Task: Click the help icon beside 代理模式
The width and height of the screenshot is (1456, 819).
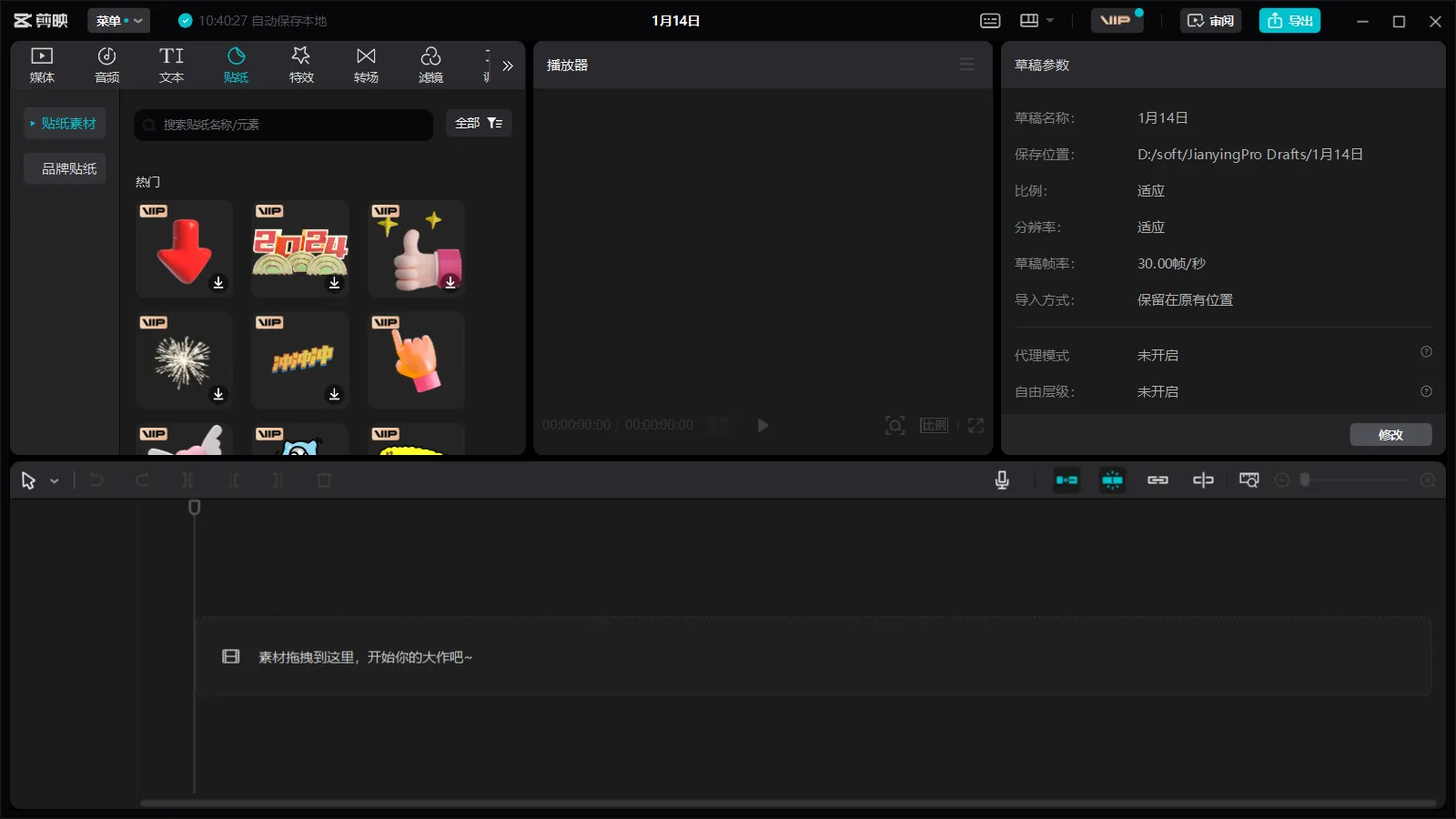Action: [x=1426, y=352]
